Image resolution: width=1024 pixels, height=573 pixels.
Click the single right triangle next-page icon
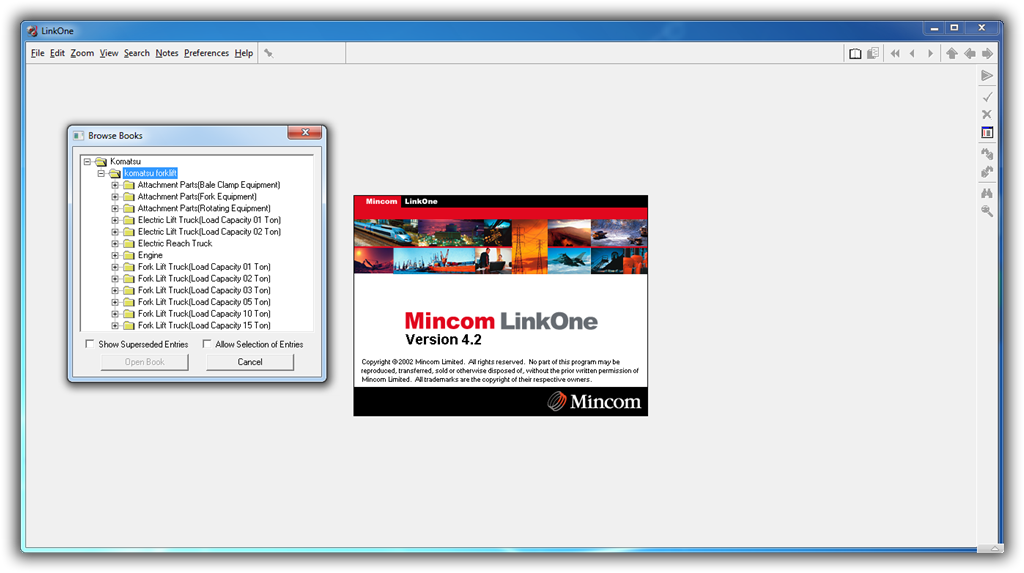930,54
